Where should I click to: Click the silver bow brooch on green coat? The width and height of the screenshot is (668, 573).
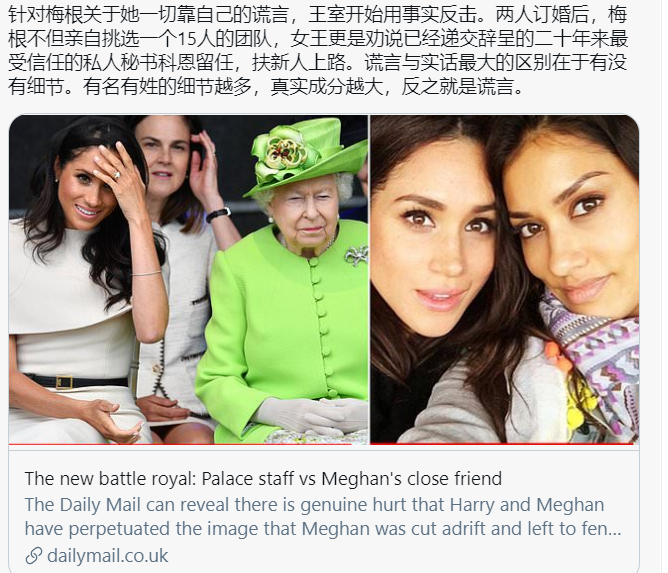(x=356, y=255)
